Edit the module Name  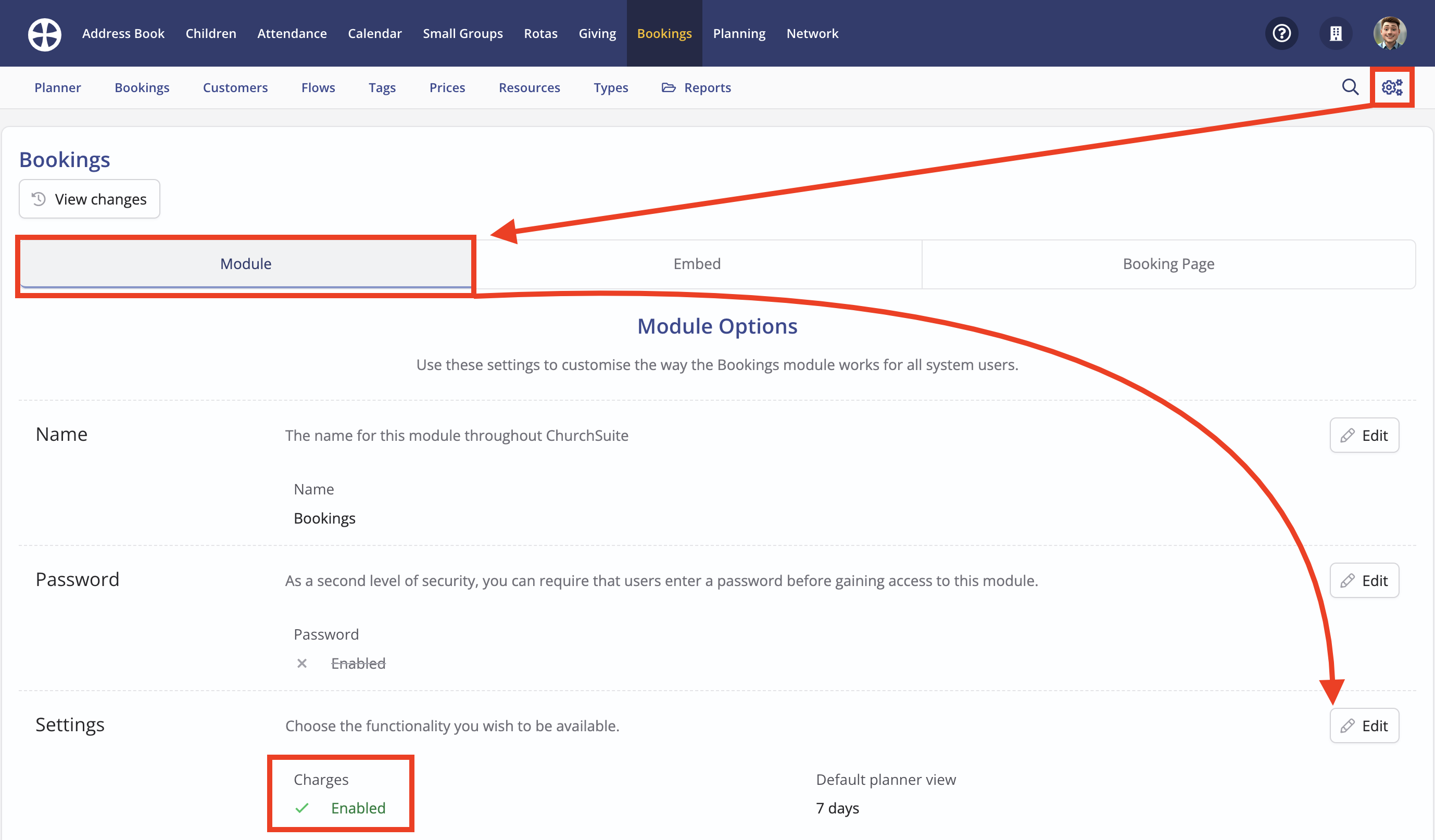tap(1364, 436)
